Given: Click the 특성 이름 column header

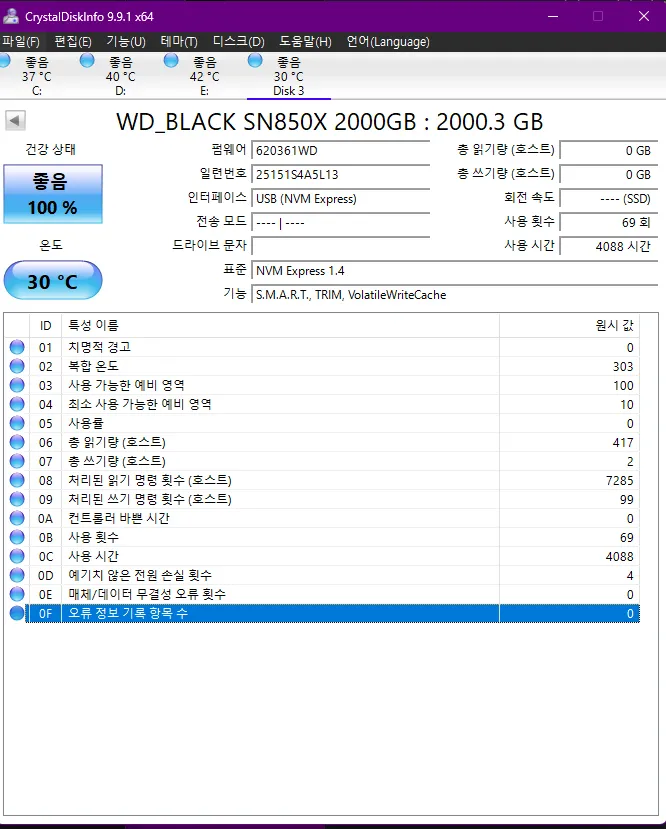Looking at the screenshot, I should [x=280, y=326].
